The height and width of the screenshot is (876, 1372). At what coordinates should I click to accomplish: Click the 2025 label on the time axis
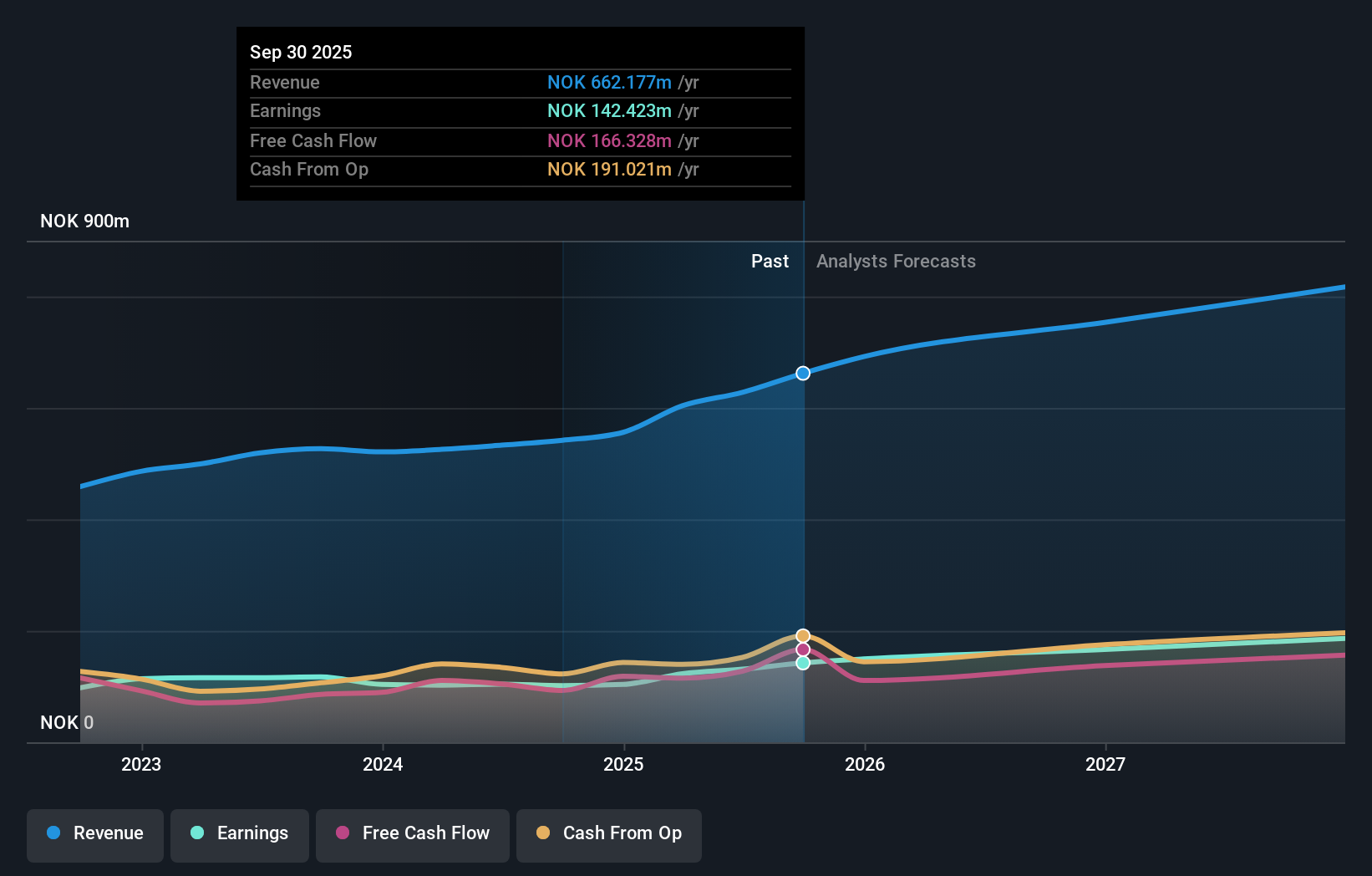tap(623, 764)
